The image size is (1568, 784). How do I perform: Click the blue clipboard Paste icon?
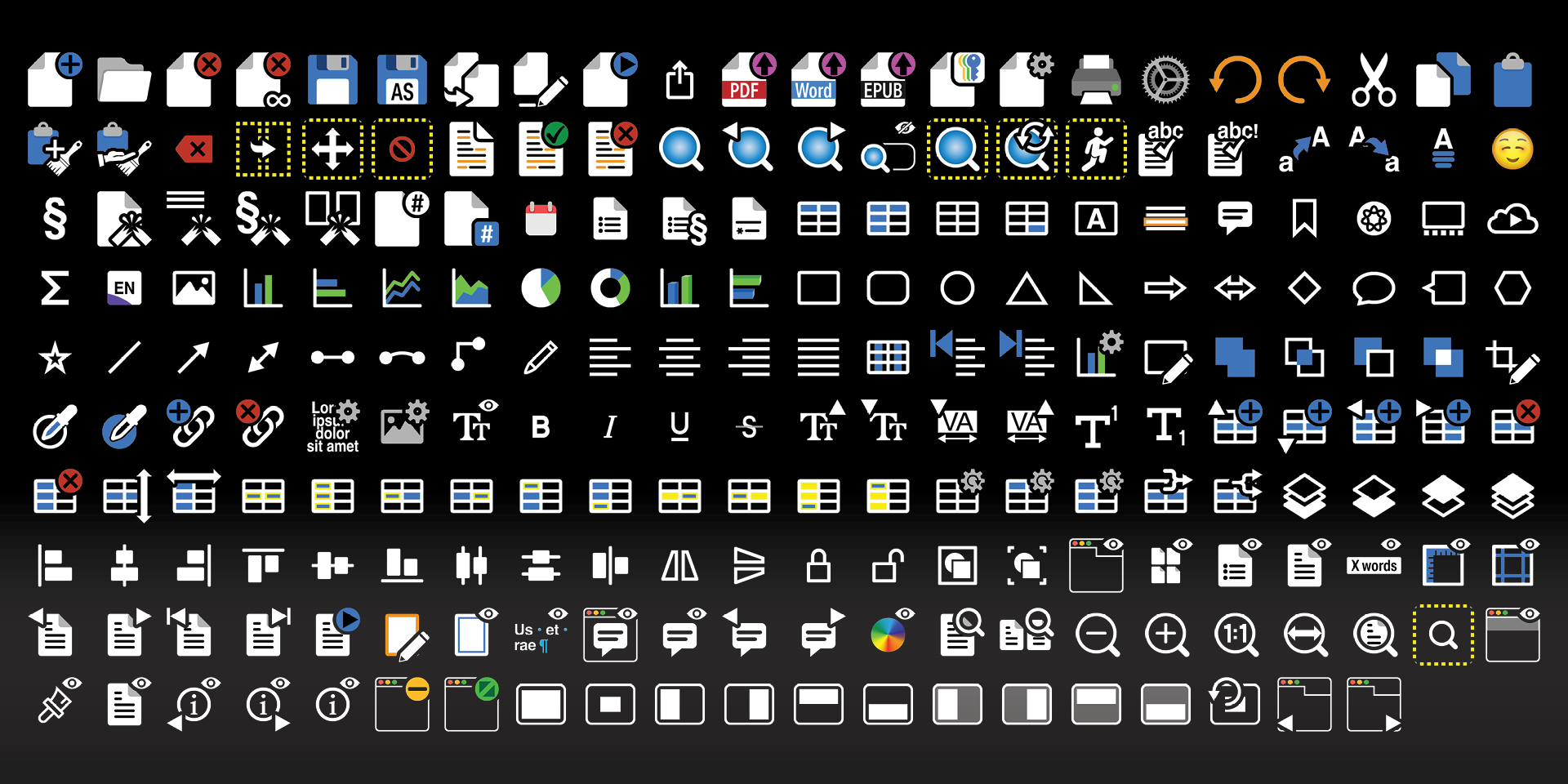[x=1512, y=80]
